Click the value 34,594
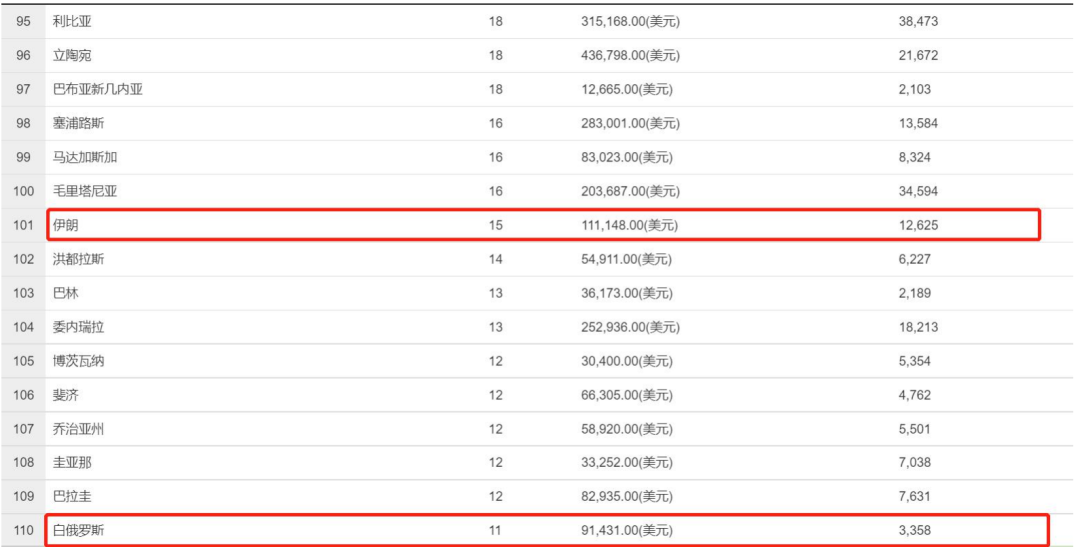The image size is (1080, 547). tap(918, 191)
